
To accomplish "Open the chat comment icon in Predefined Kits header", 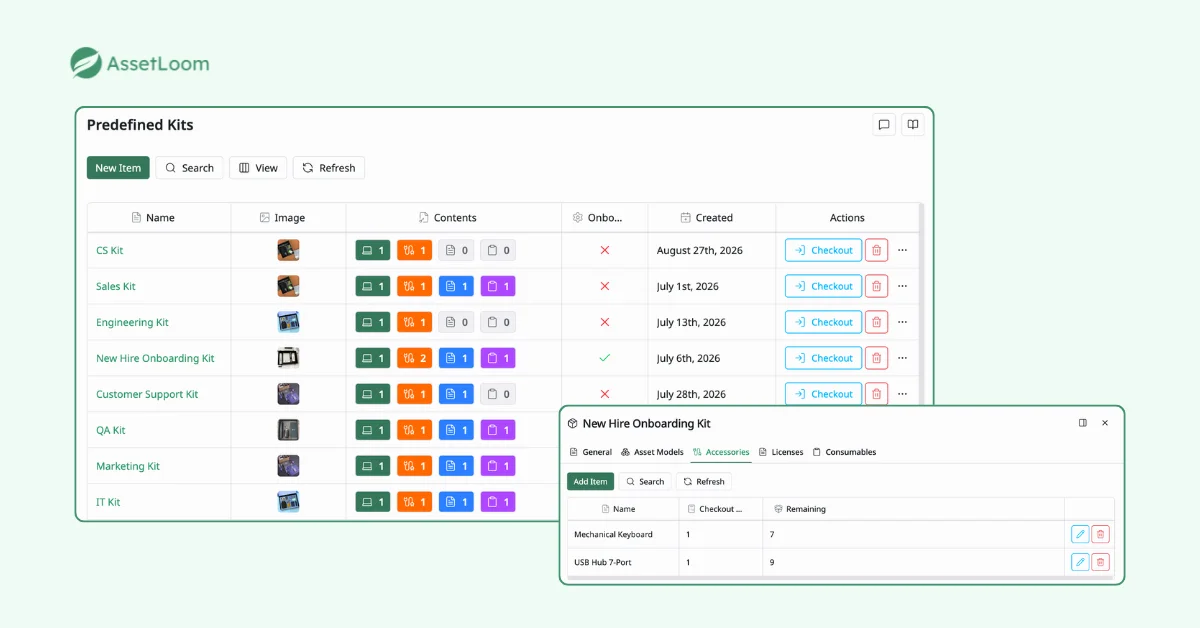I will pos(884,125).
